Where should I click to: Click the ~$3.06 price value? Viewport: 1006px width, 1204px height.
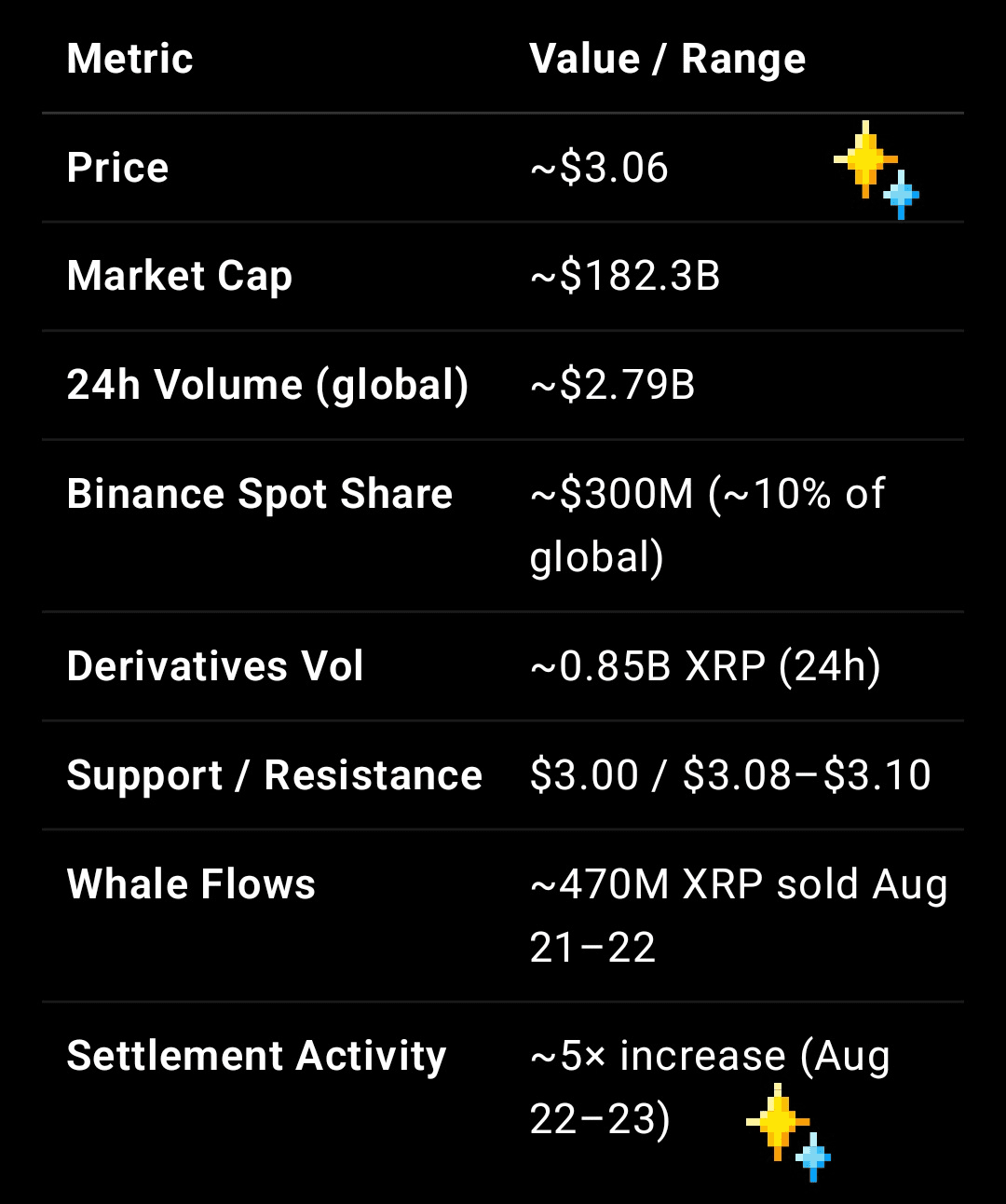tap(599, 168)
